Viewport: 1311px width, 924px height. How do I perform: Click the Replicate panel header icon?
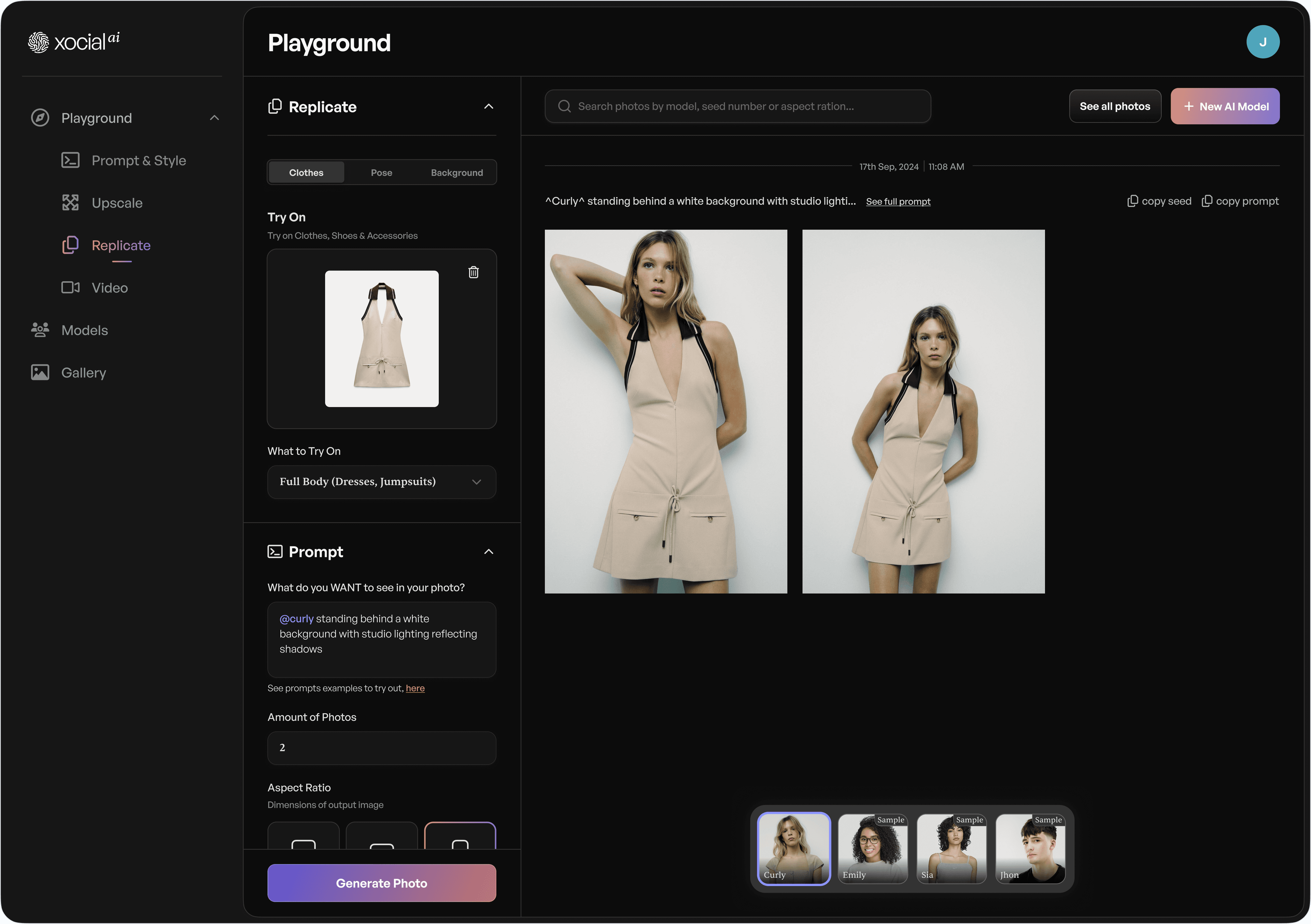pos(275,106)
